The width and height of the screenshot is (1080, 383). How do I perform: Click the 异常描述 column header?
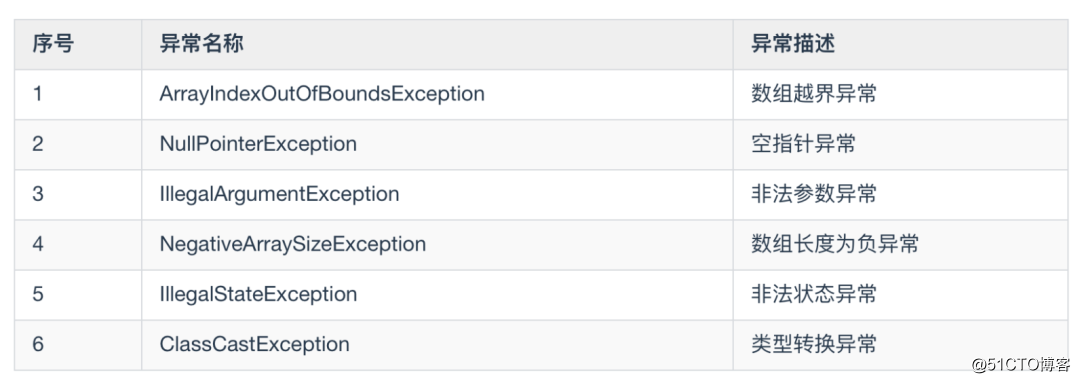793,44
